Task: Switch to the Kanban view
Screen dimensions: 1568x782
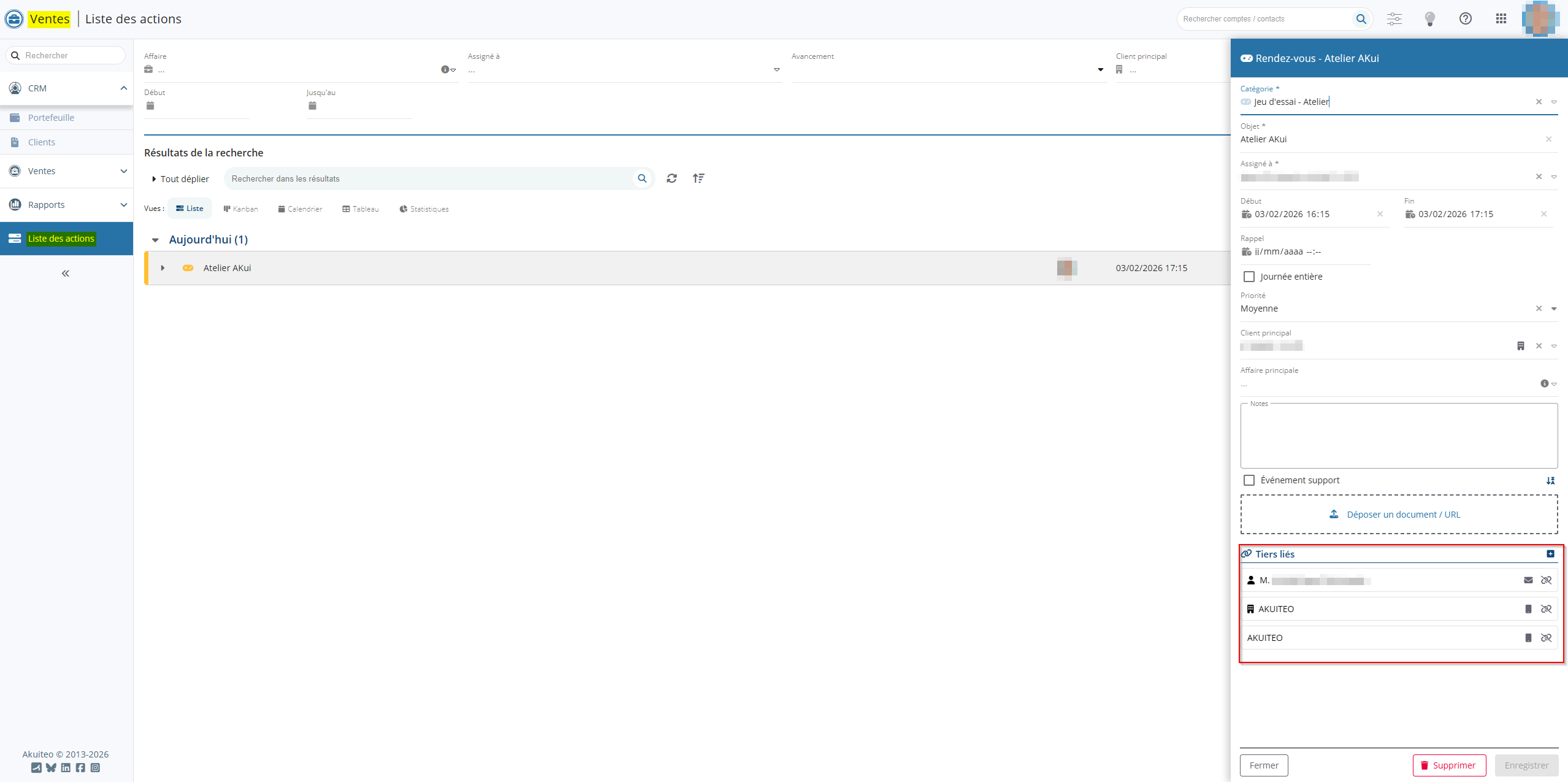Action: (x=240, y=209)
